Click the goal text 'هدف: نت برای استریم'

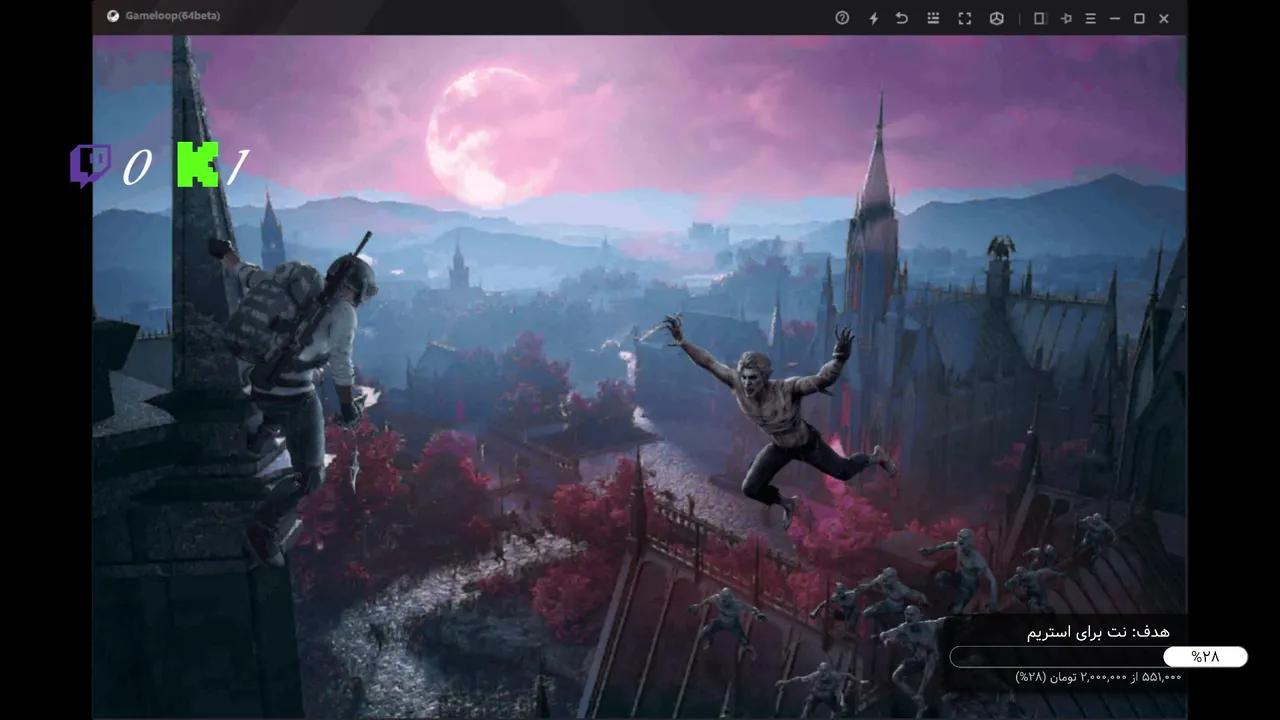(1098, 632)
